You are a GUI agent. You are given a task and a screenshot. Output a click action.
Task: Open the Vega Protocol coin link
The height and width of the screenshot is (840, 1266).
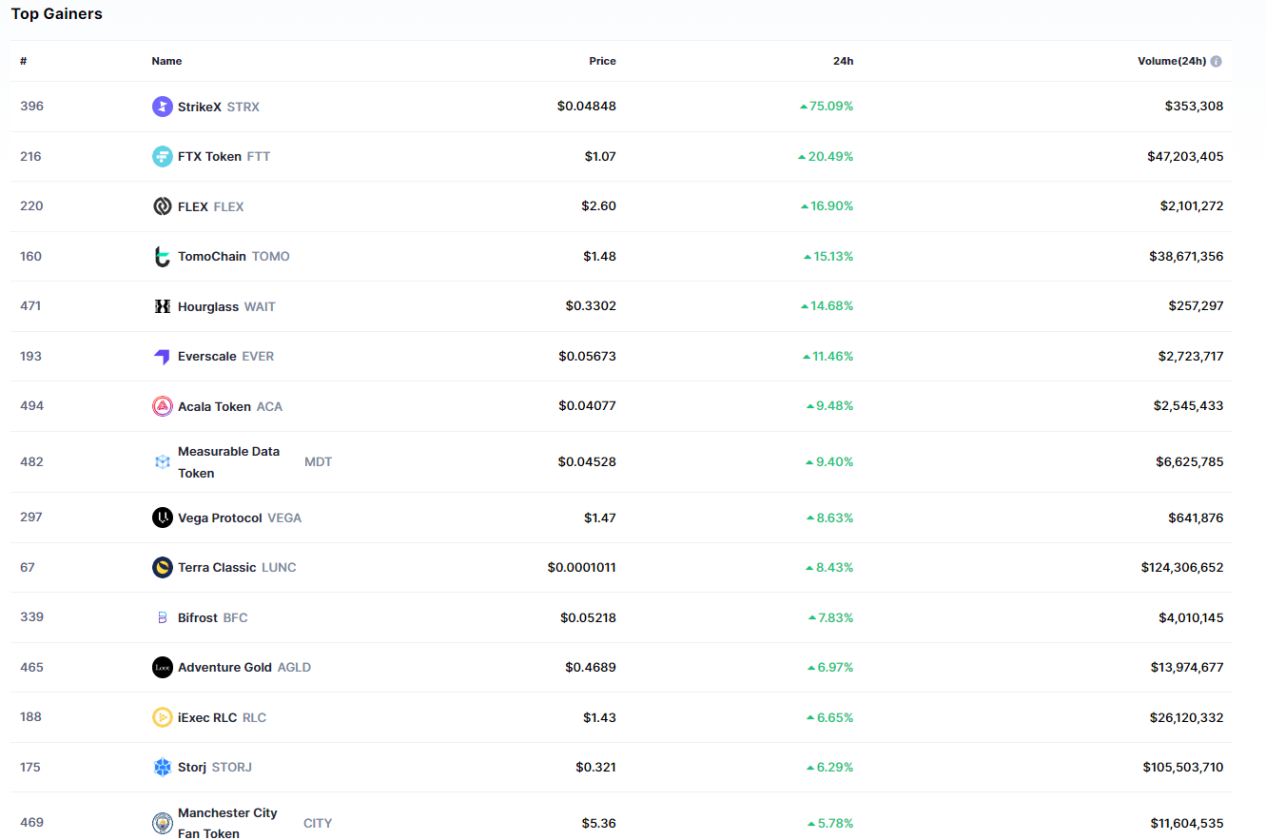(x=220, y=518)
